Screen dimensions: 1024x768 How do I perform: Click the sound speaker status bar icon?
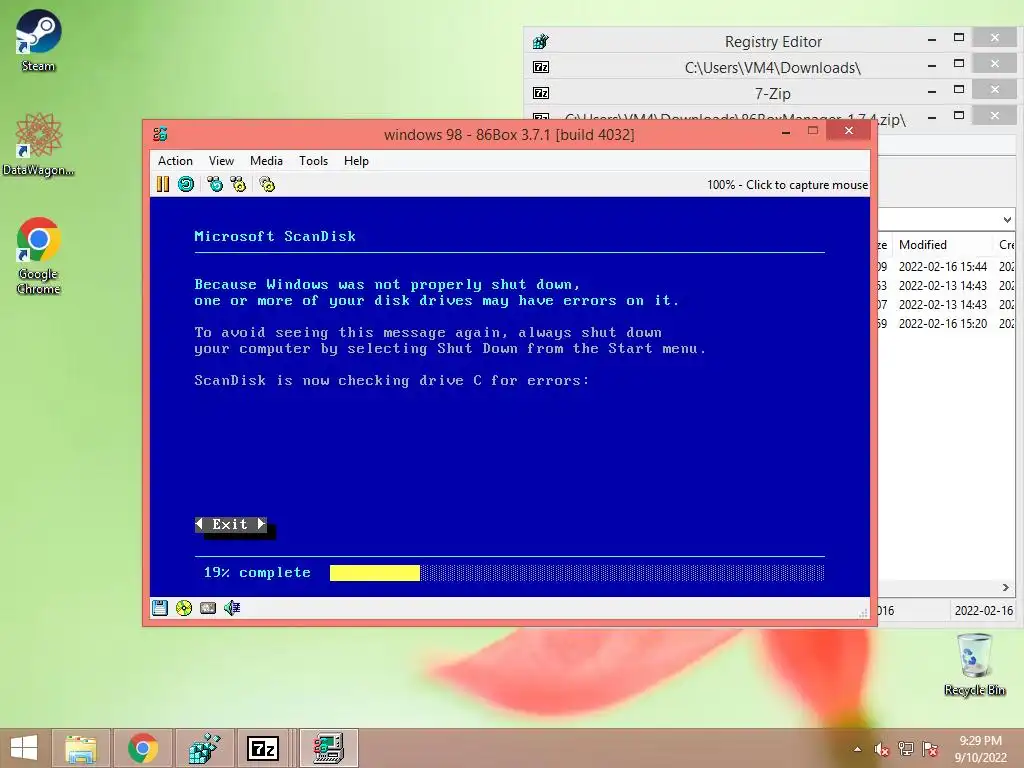(x=232, y=608)
